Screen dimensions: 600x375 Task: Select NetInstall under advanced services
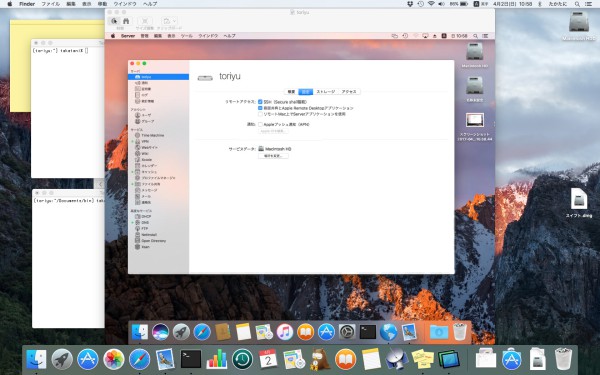(158, 235)
